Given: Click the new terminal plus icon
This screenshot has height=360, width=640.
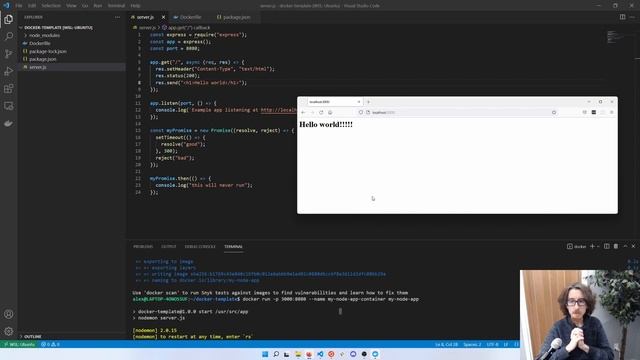Looking at the screenshot, I should point(592,246).
